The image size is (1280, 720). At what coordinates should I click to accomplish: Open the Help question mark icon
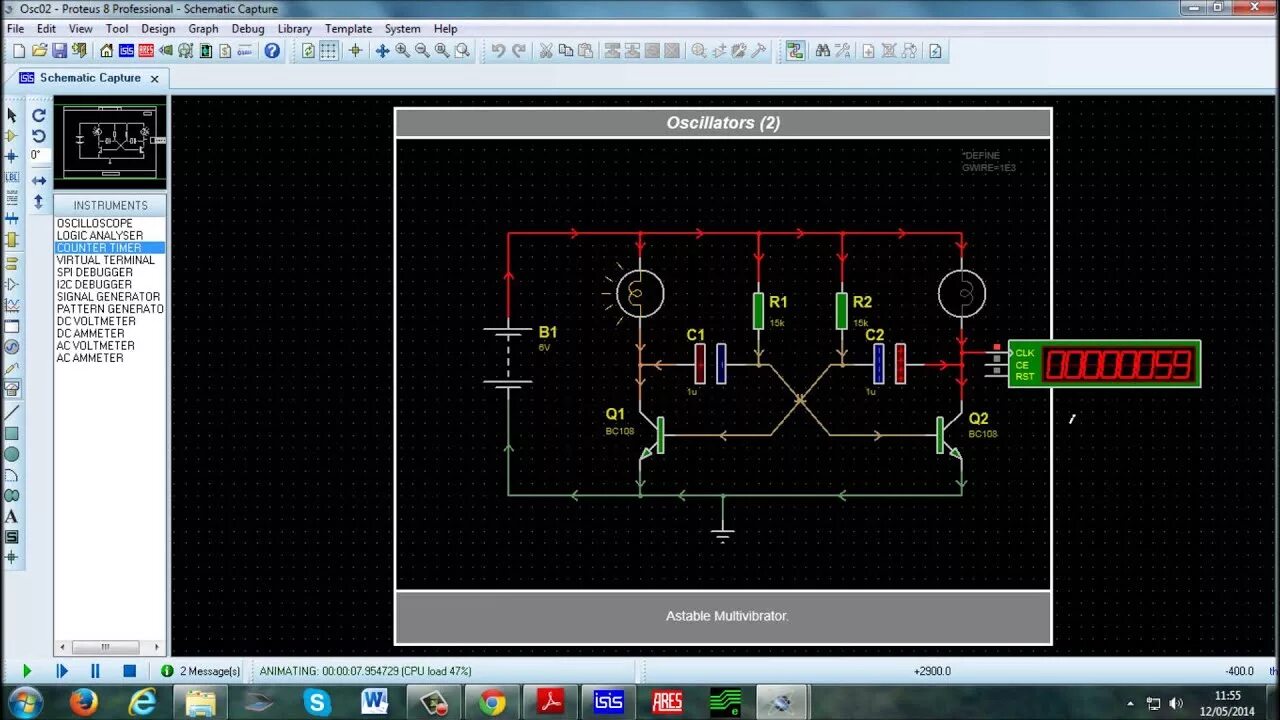[272, 50]
